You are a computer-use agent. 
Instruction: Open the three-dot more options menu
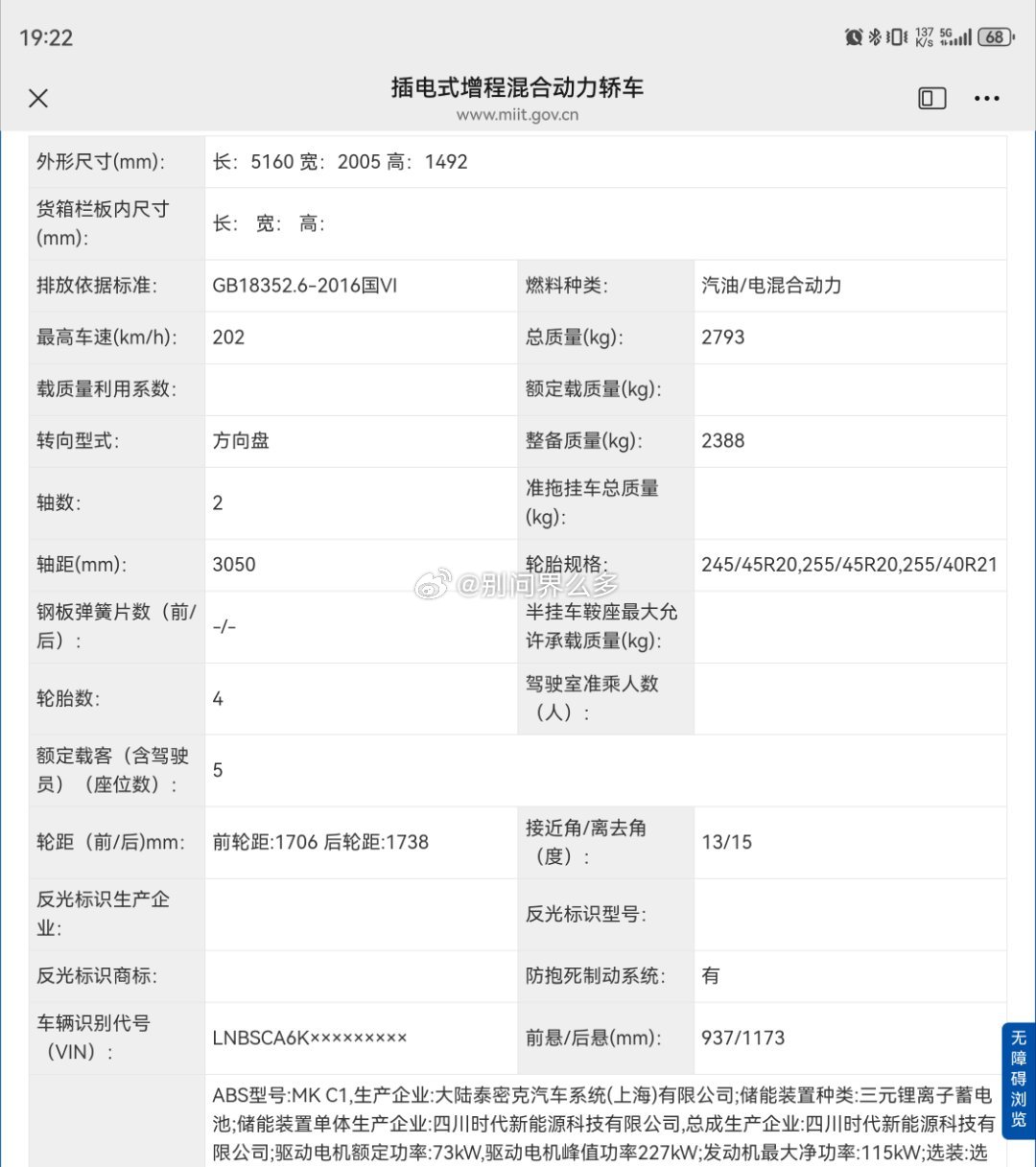click(x=986, y=98)
